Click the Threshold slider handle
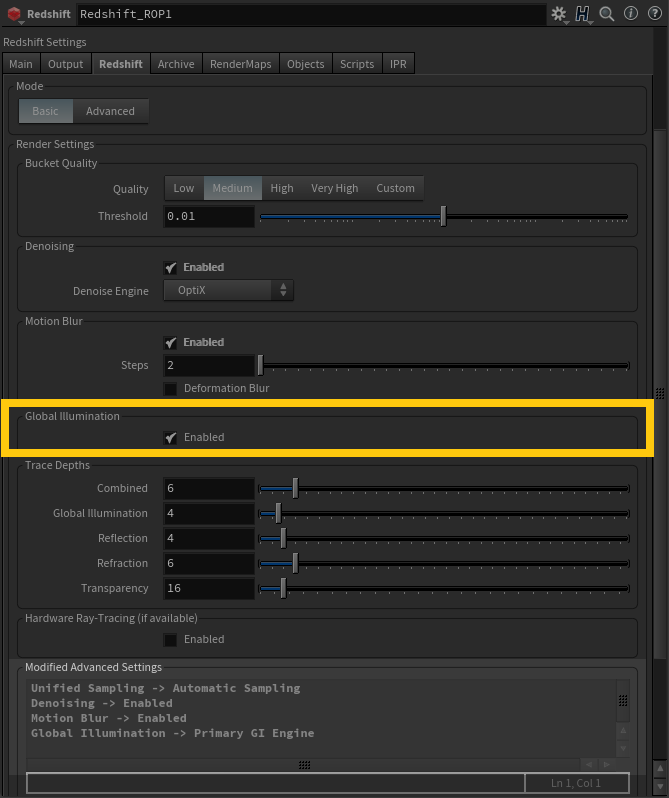Viewport: 669px width, 798px height. tap(443, 216)
